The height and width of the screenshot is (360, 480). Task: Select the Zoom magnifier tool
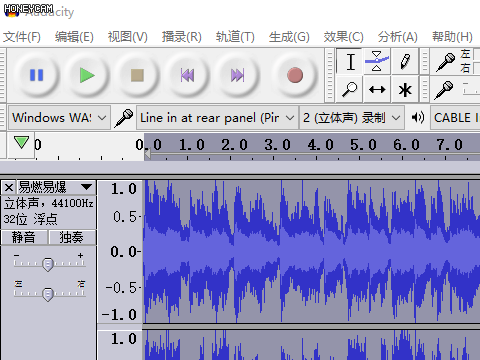(350, 89)
